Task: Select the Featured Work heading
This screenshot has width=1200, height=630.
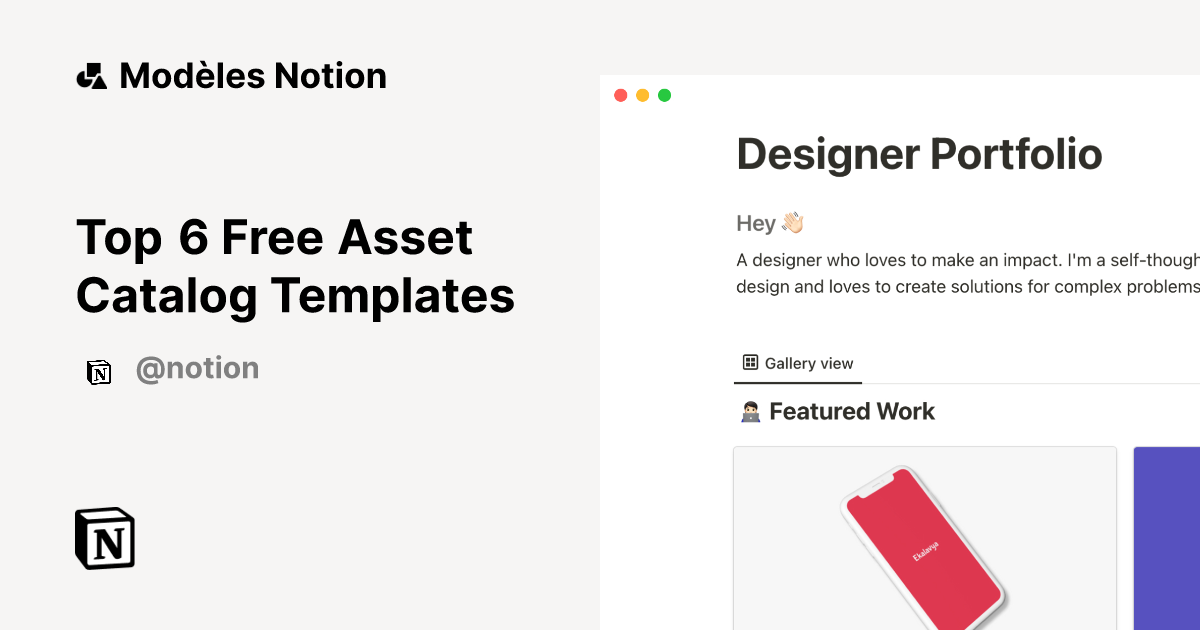Action: (x=852, y=412)
